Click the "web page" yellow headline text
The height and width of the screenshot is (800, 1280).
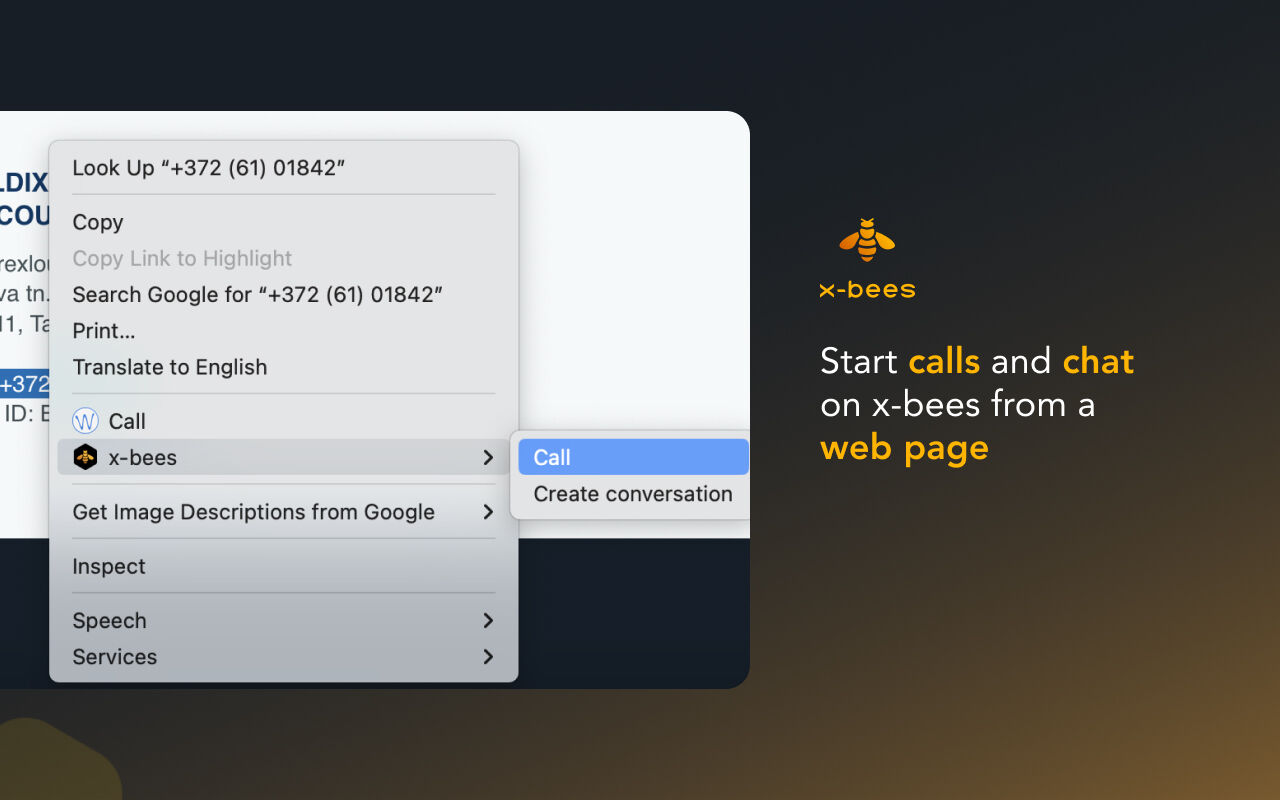pyautogui.click(x=904, y=447)
